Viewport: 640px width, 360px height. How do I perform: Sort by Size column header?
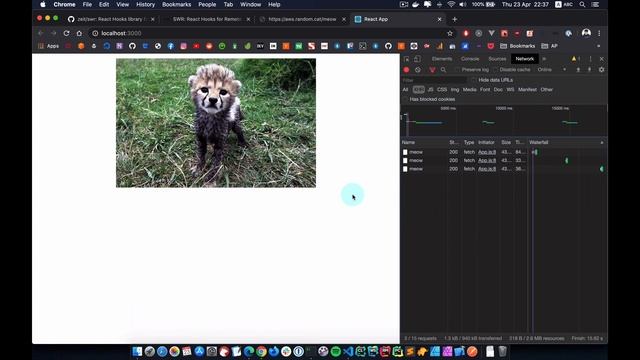(x=506, y=142)
